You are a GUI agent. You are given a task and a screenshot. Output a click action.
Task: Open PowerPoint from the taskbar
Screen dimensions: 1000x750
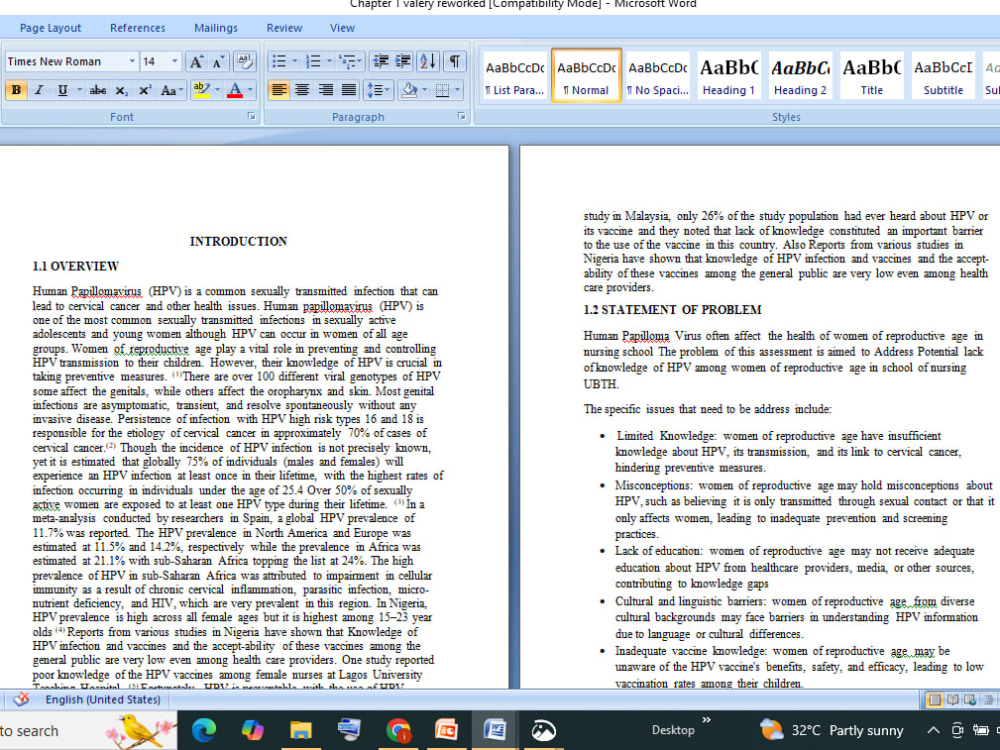446,730
